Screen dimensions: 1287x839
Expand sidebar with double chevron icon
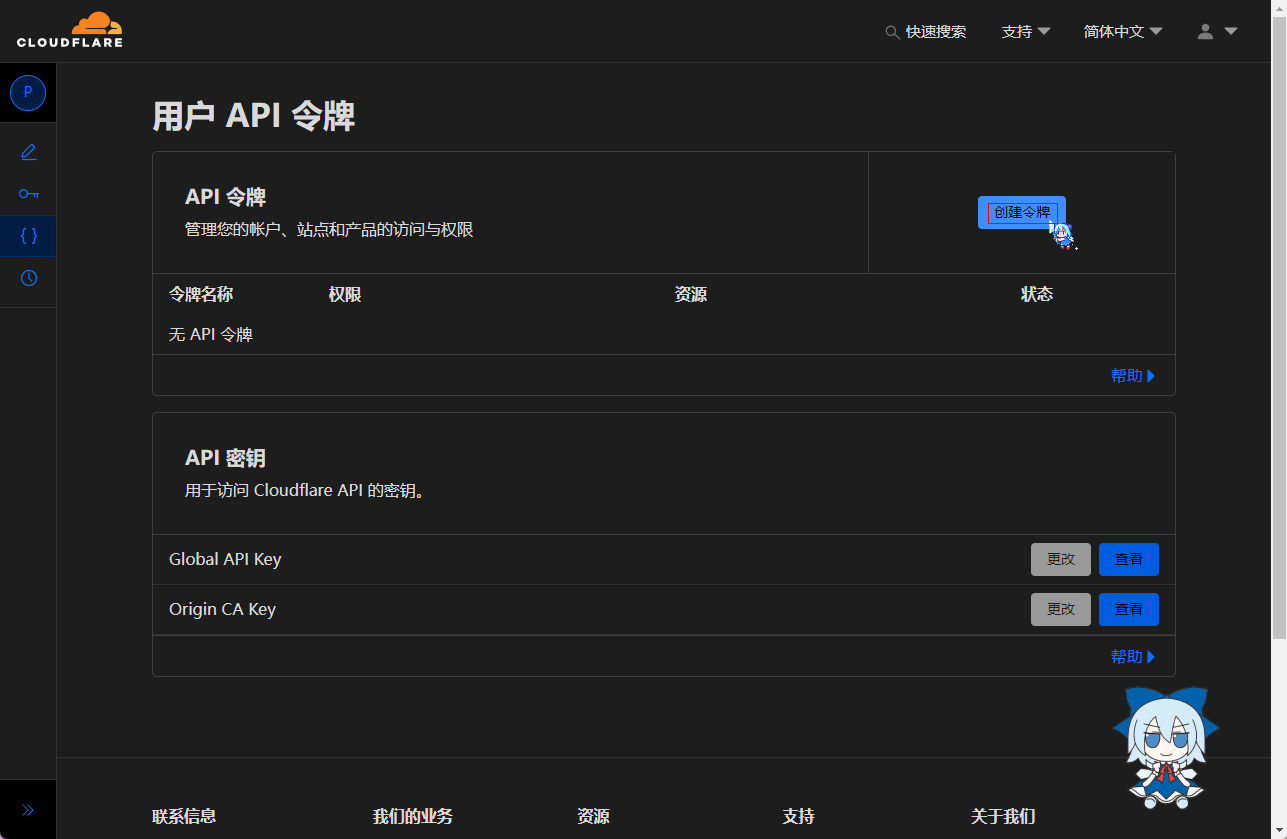[28, 810]
